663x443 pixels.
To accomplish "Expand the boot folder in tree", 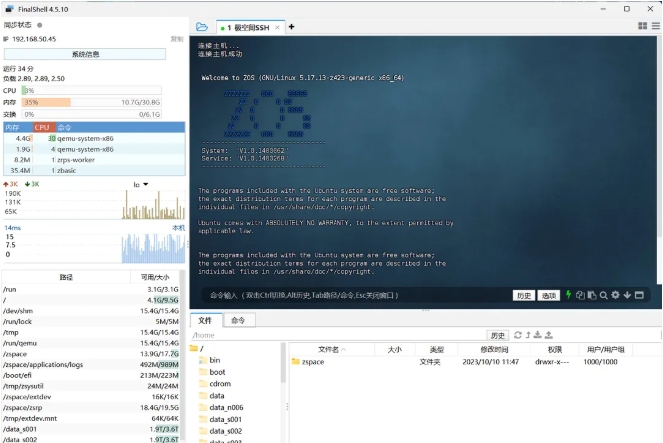I will click(217, 372).
